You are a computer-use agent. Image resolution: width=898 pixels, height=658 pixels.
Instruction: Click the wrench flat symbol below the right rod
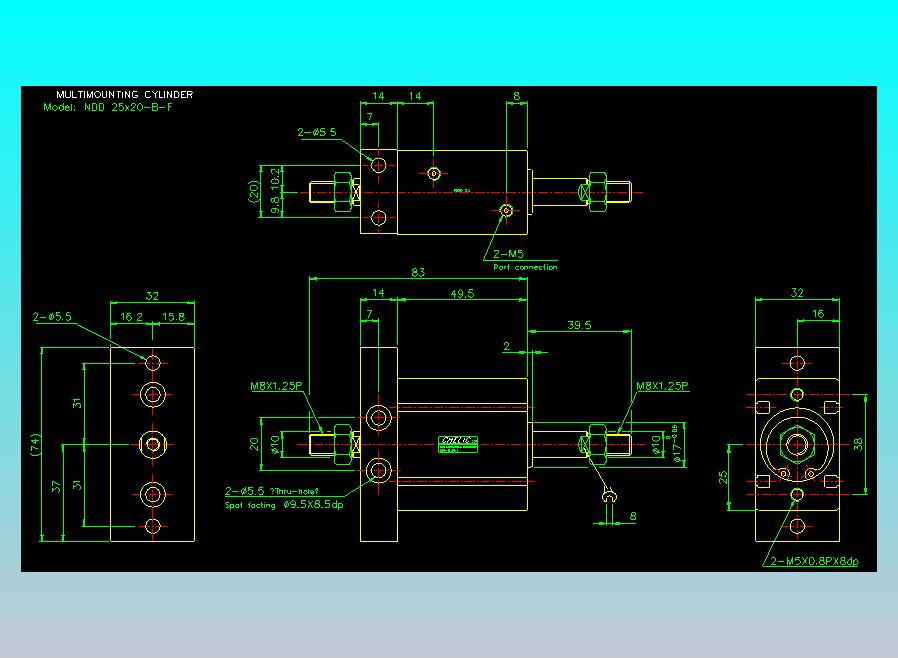coord(610,495)
